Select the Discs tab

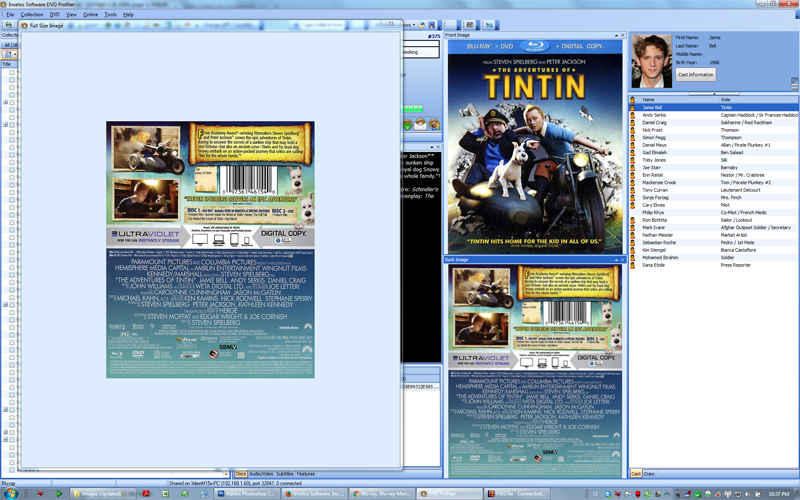[241, 474]
